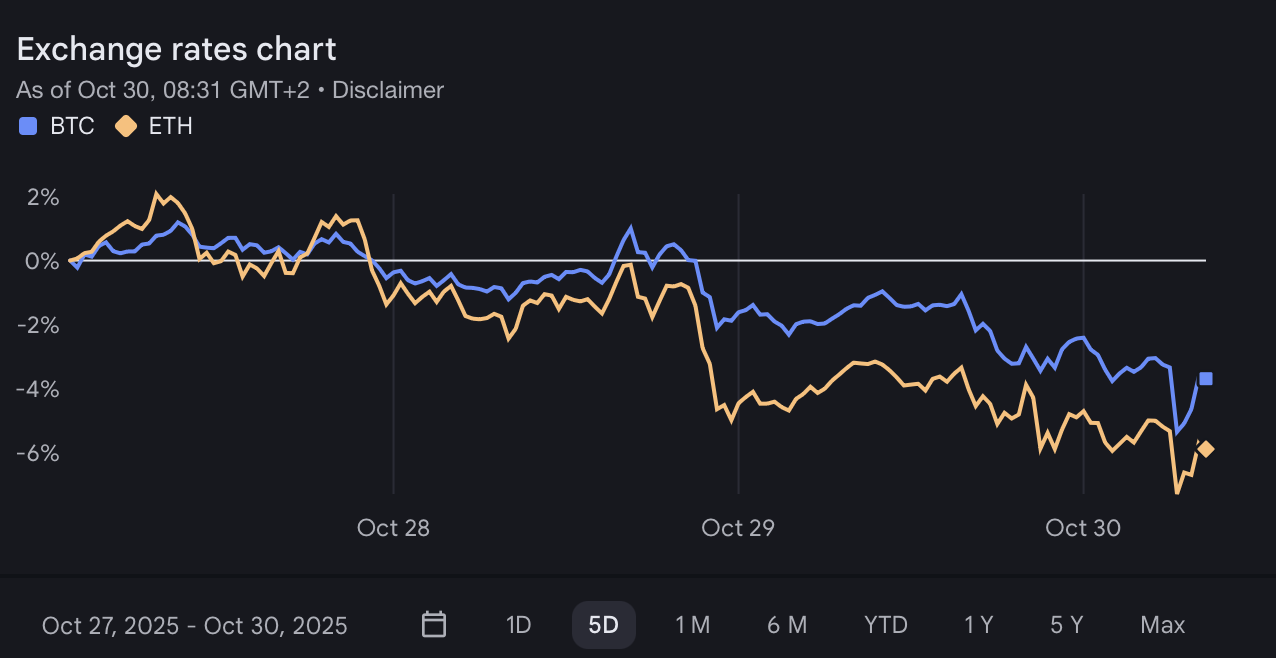Select the 5Y time range option
Image resolution: width=1276 pixels, height=658 pixels.
pos(1066,623)
